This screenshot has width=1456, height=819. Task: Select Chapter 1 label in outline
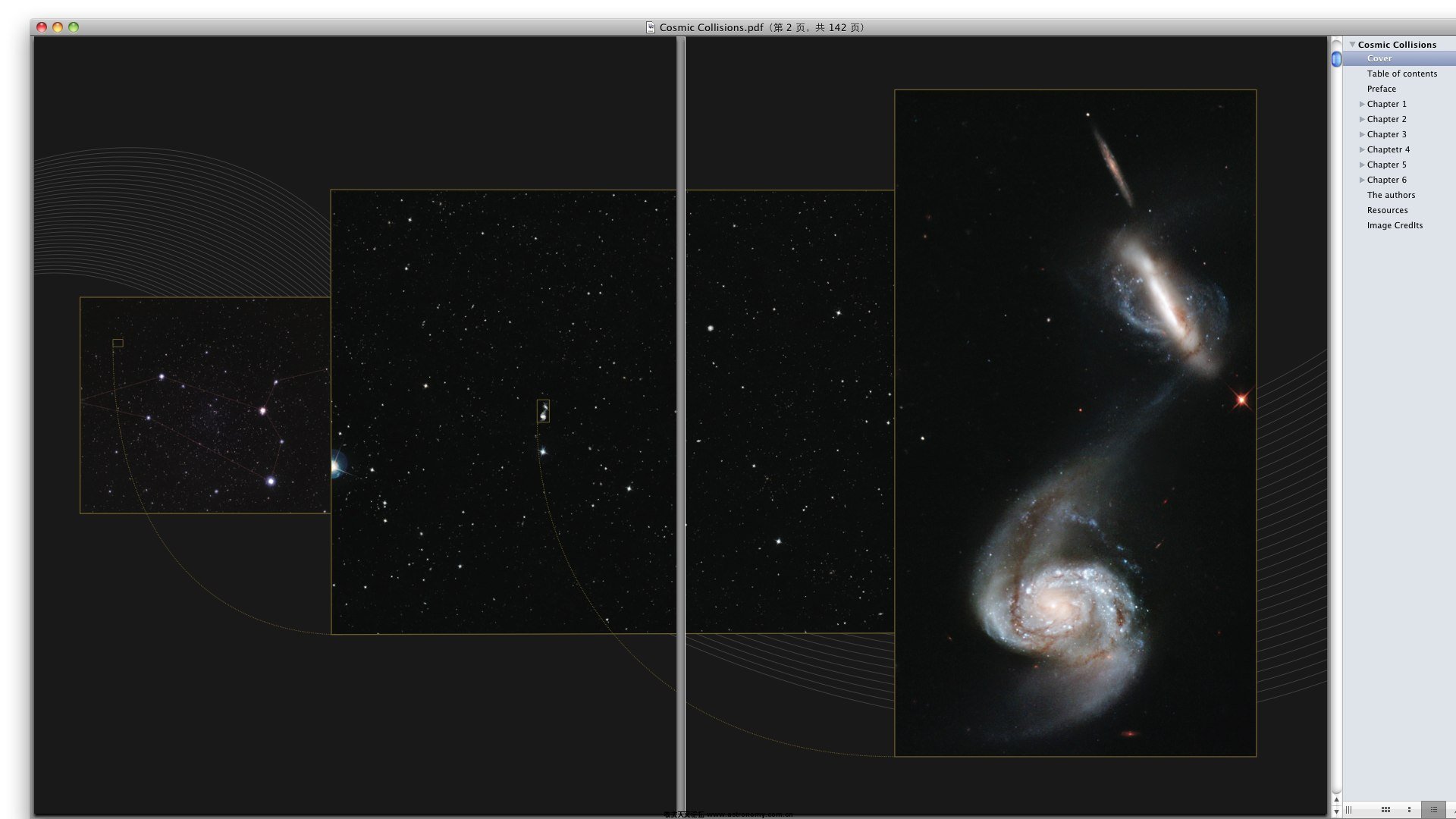(1386, 104)
